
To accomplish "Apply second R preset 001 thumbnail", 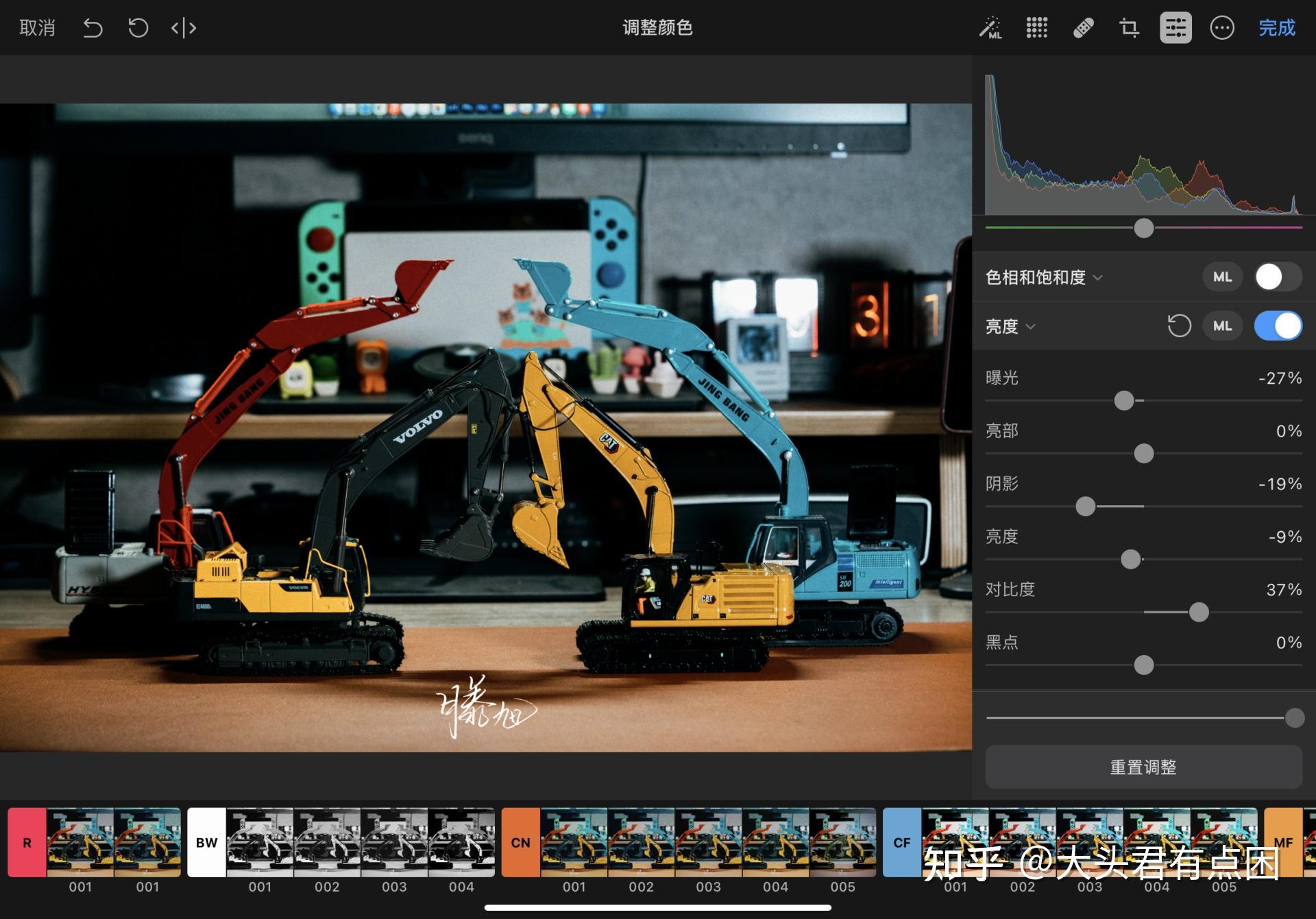I will 147,842.
